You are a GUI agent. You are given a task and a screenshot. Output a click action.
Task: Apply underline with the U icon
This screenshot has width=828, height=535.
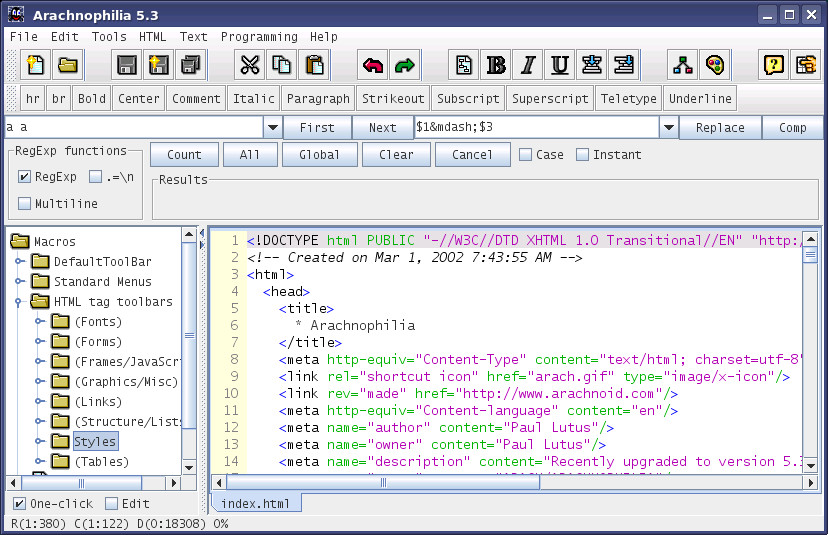tap(560, 65)
